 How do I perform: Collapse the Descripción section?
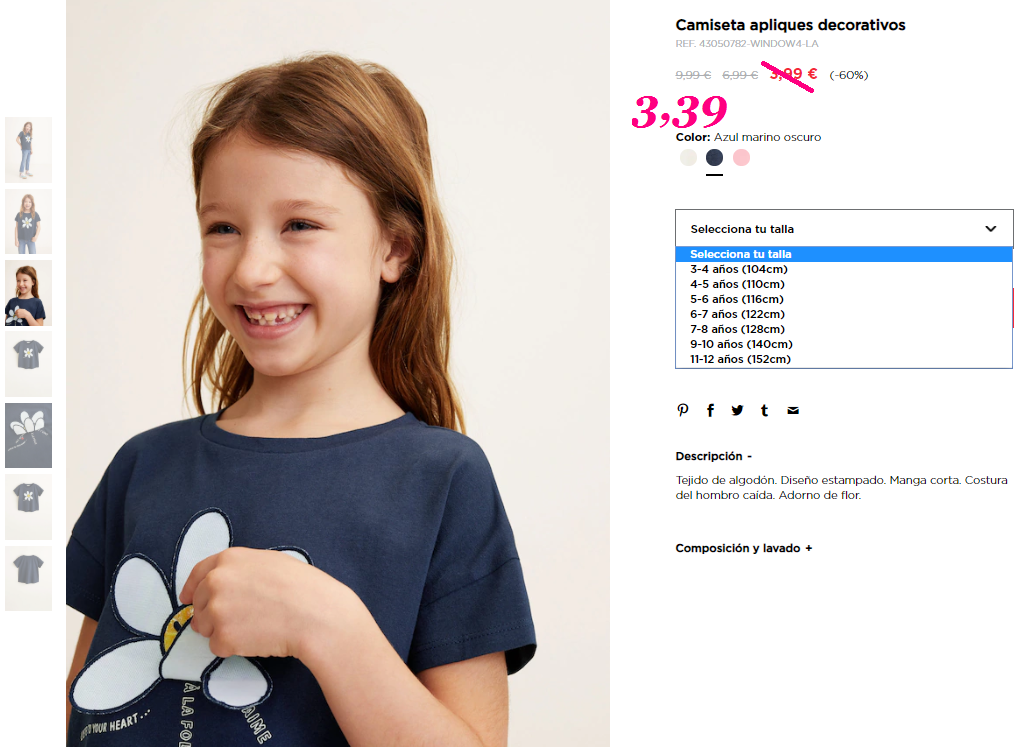(714, 456)
